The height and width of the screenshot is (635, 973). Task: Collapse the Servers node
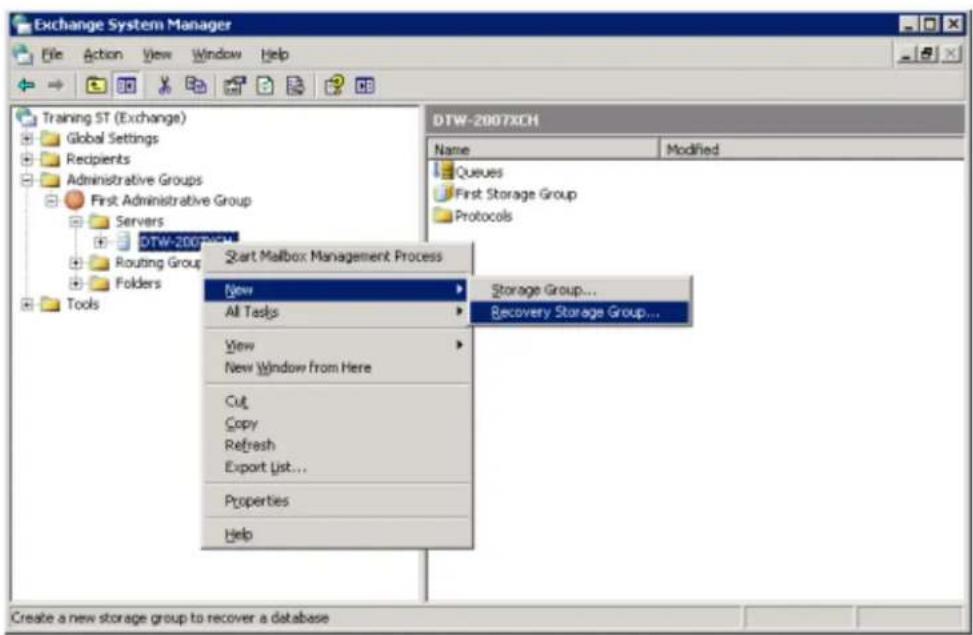click(x=76, y=222)
